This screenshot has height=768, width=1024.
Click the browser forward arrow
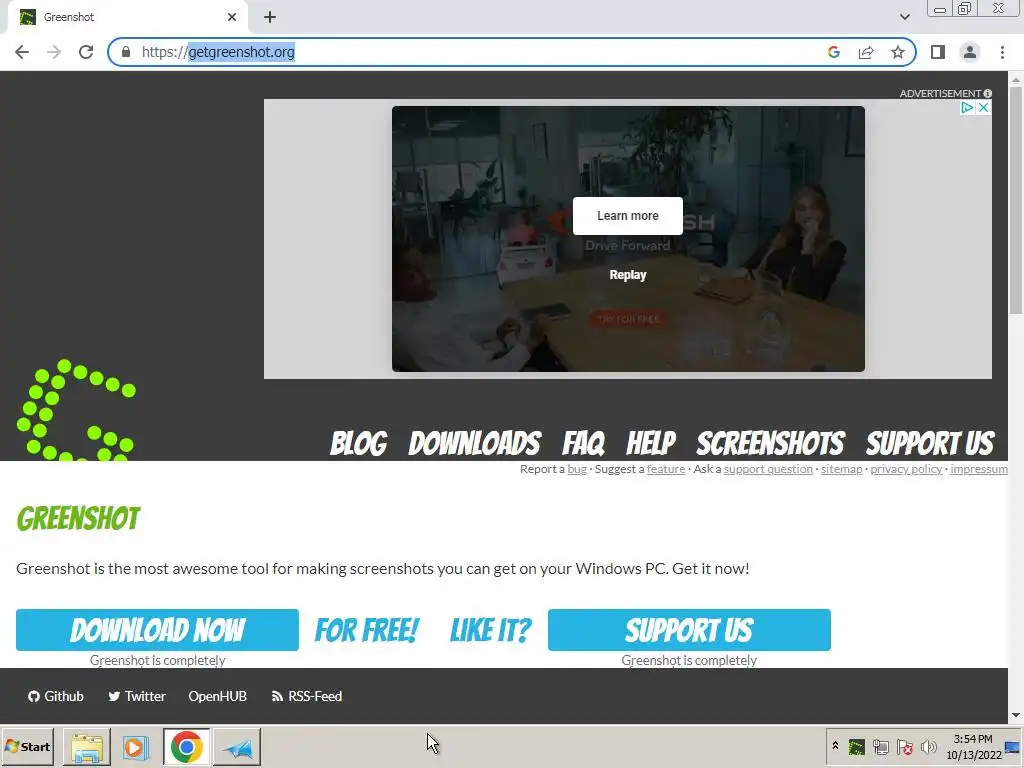tap(54, 52)
